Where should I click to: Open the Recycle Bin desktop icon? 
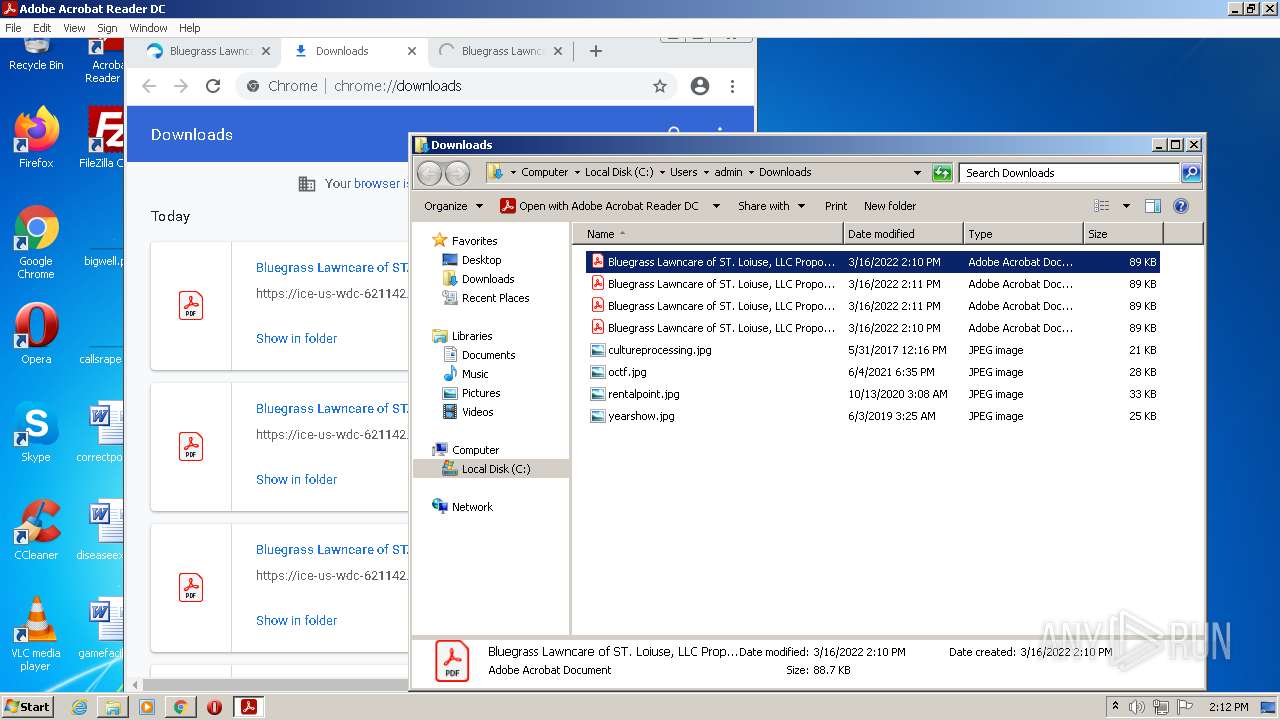(36, 52)
